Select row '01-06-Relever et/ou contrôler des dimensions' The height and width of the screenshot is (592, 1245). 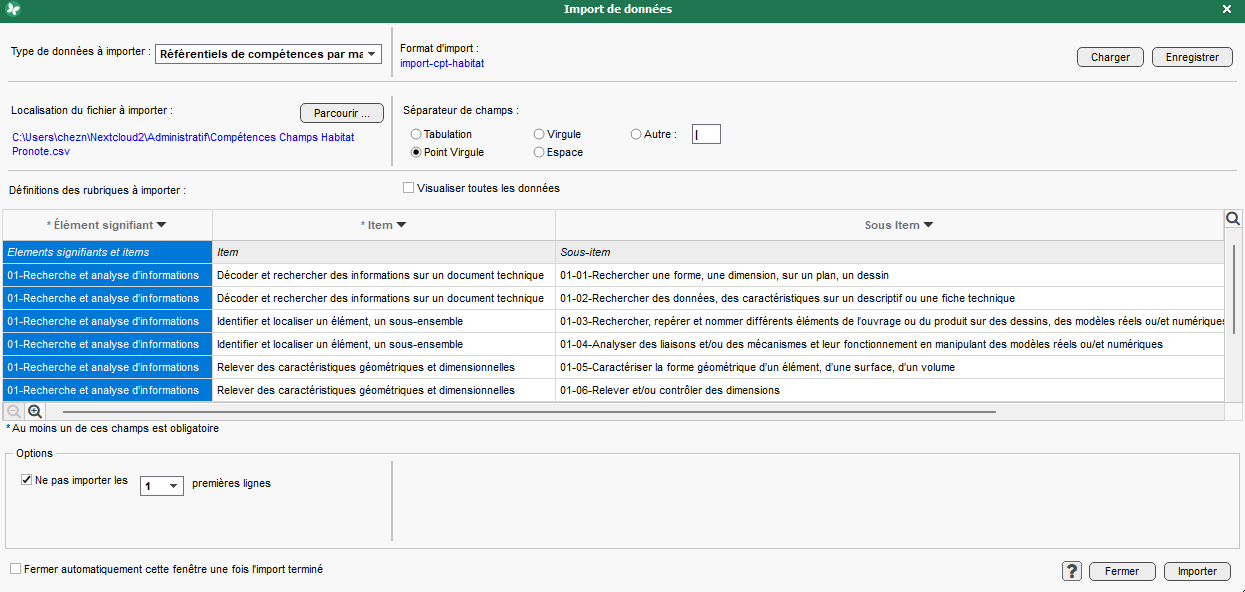890,390
